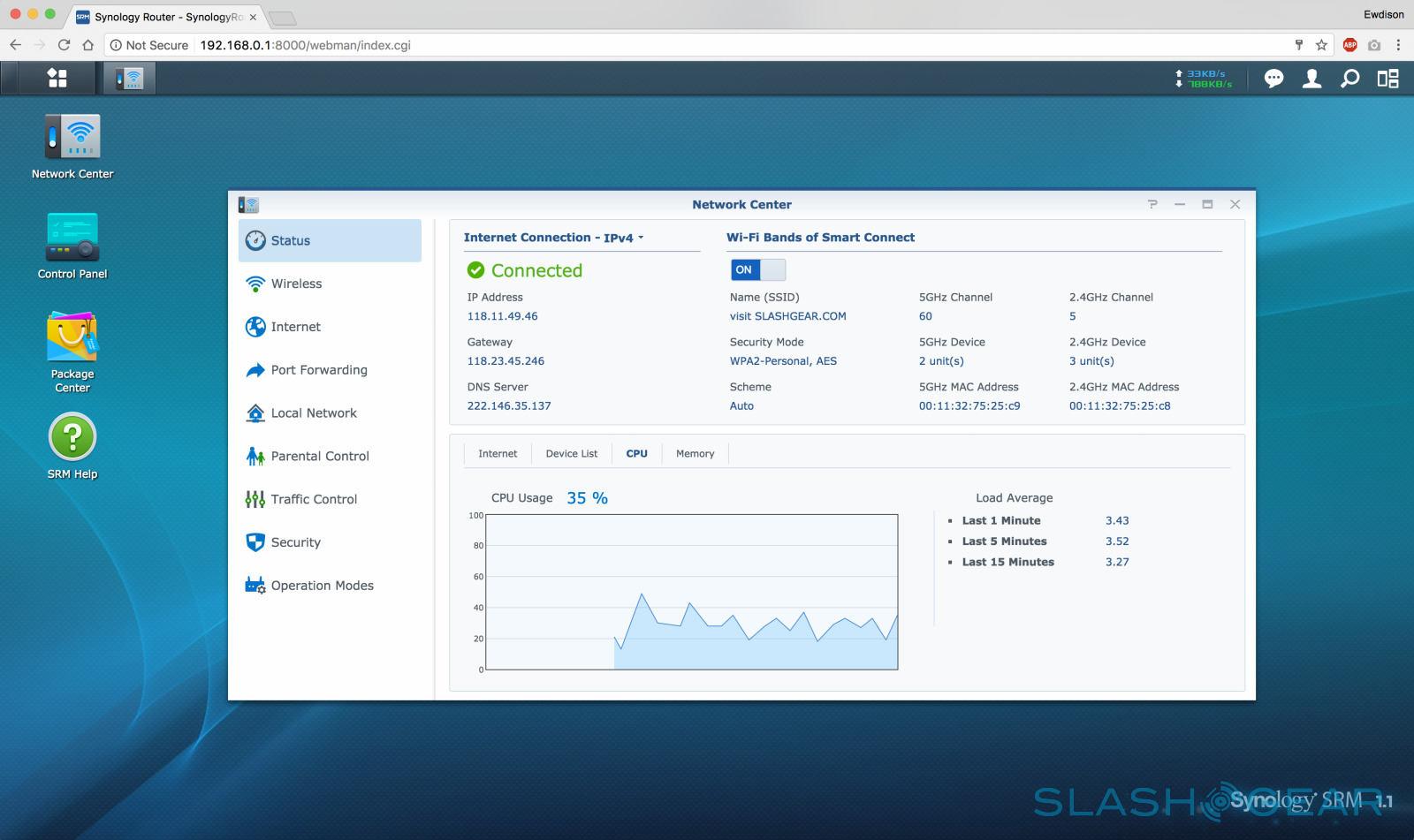Open new browser tab button
Image resolution: width=1414 pixels, height=840 pixels.
[282, 19]
